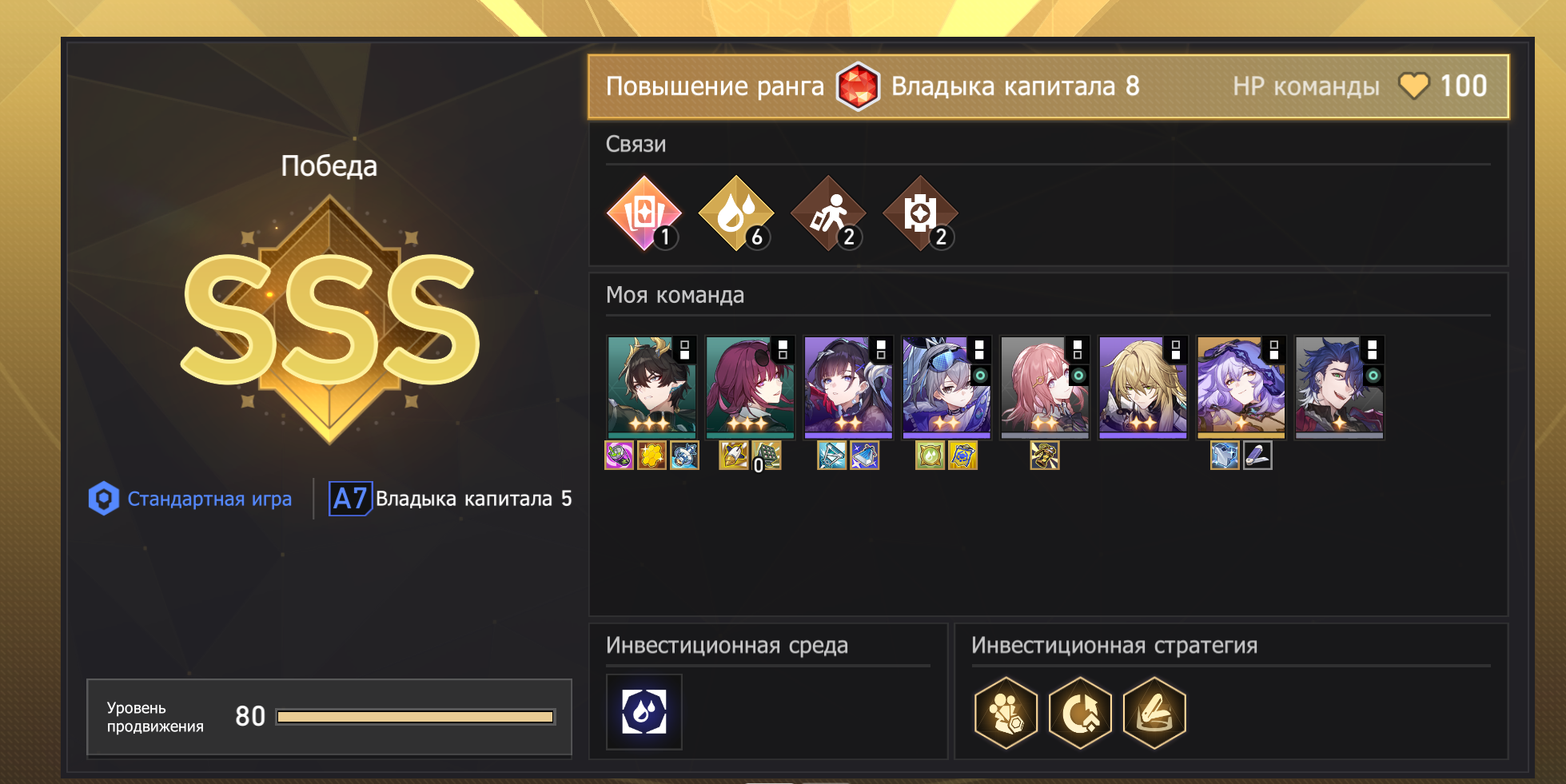This screenshot has width=1566, height=784.
Task: Click the golden flower equipment under first character
Action: 652,456
